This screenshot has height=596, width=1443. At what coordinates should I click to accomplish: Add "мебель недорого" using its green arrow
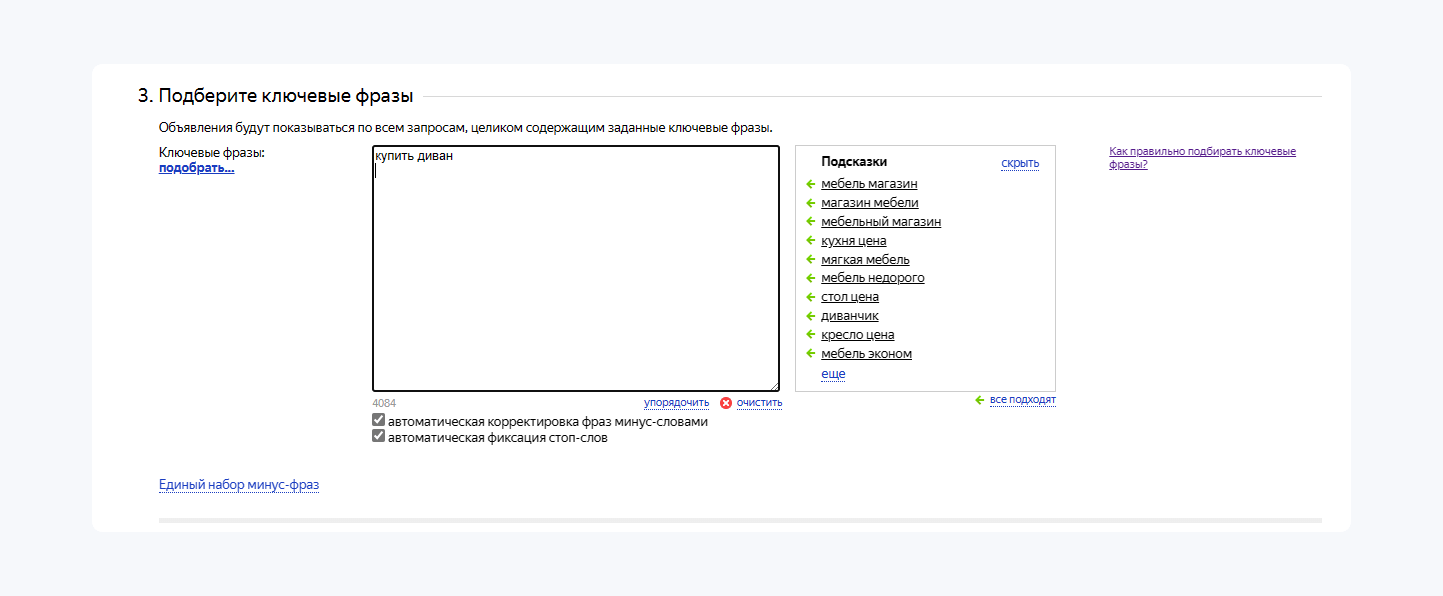click(811, 278)
